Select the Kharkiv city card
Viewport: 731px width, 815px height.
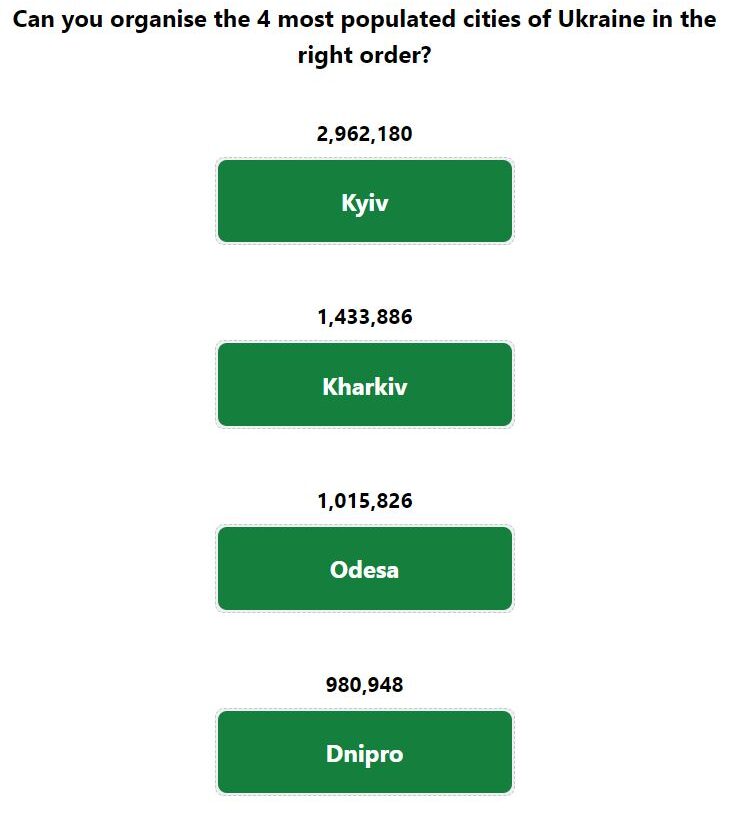(x=365, y=385)
